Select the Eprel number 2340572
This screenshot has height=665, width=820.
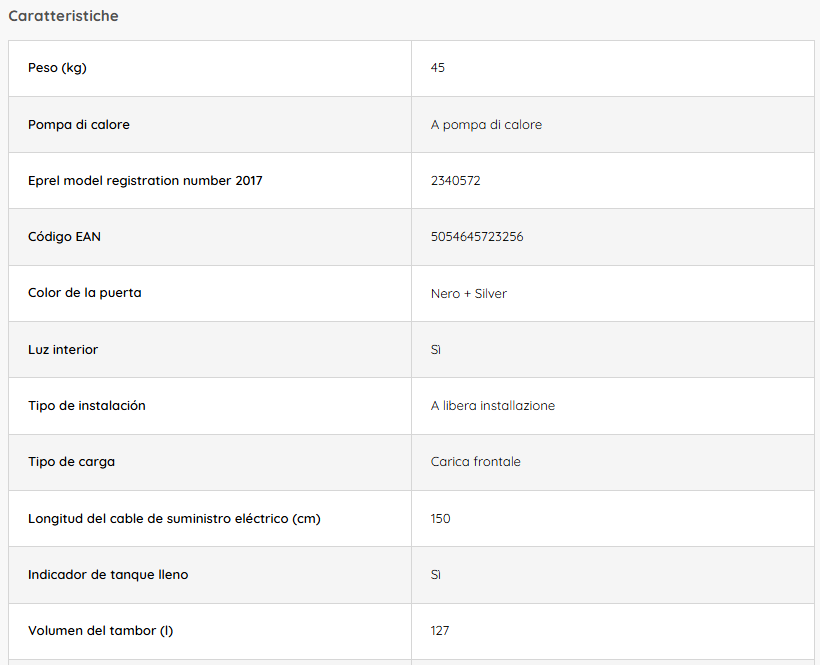tap(455, 181)
